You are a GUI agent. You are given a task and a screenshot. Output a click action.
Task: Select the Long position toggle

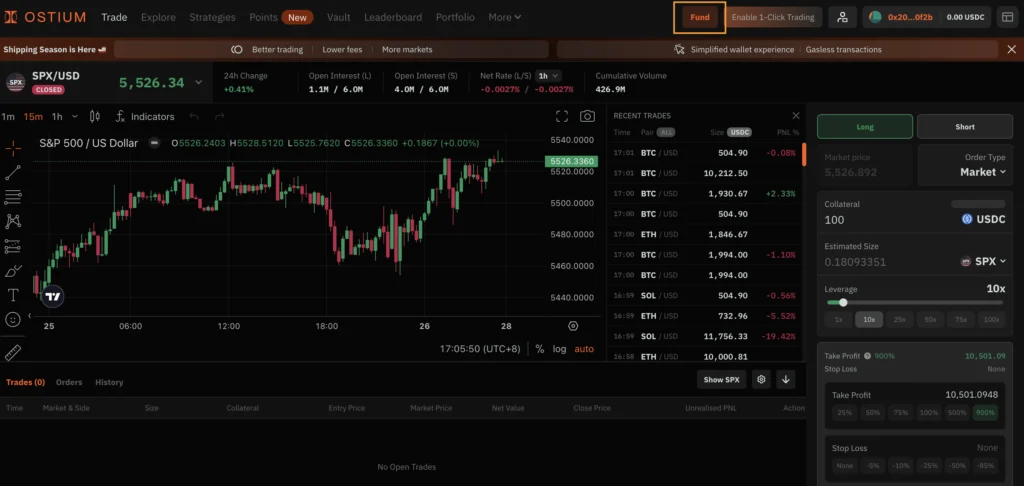[865, 127]
